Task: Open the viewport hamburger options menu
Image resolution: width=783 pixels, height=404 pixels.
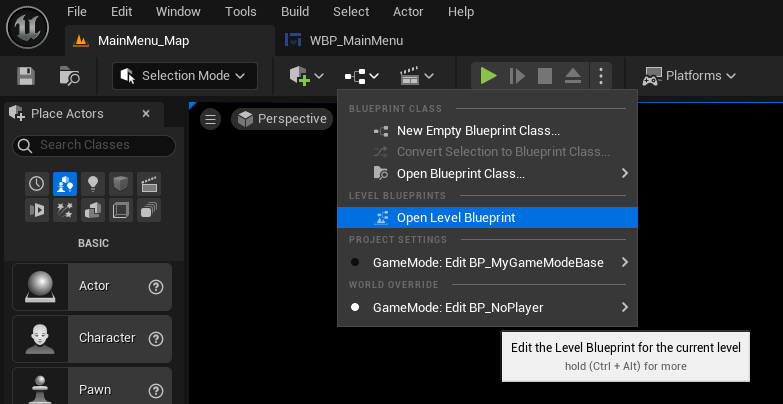Action: pos(211,119)
